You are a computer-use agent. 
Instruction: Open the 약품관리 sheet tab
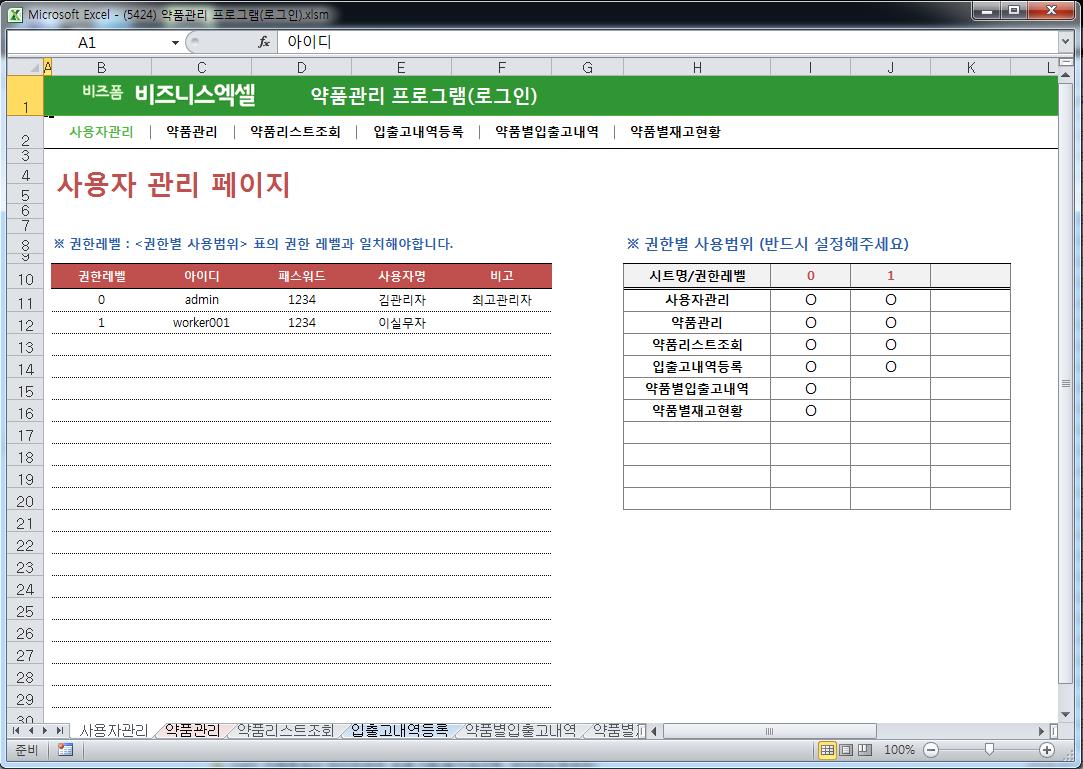[192, 731]
